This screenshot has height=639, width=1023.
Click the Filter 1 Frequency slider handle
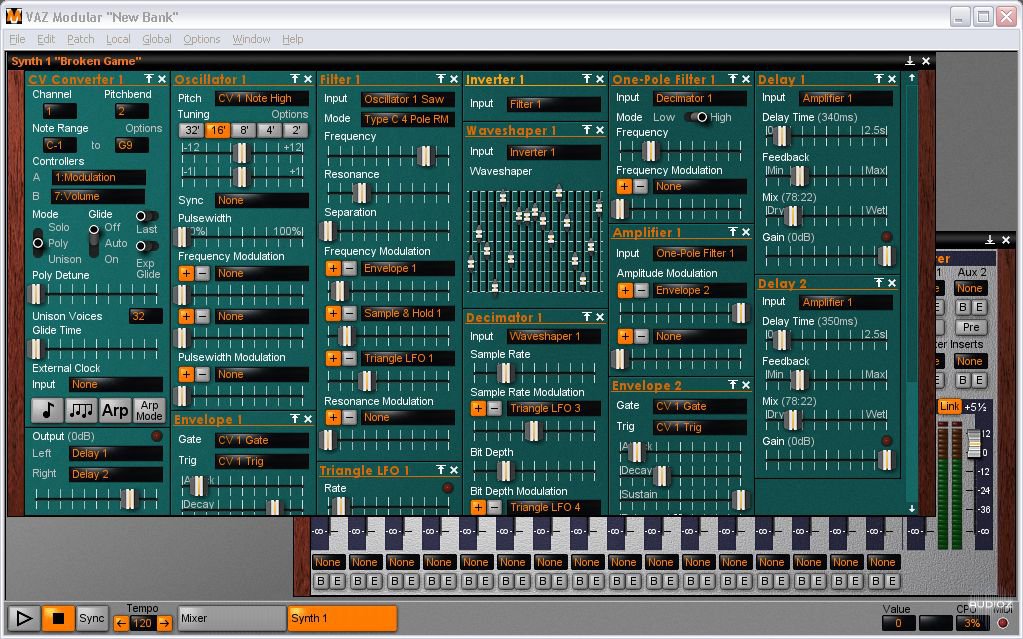tap(425, 155)
